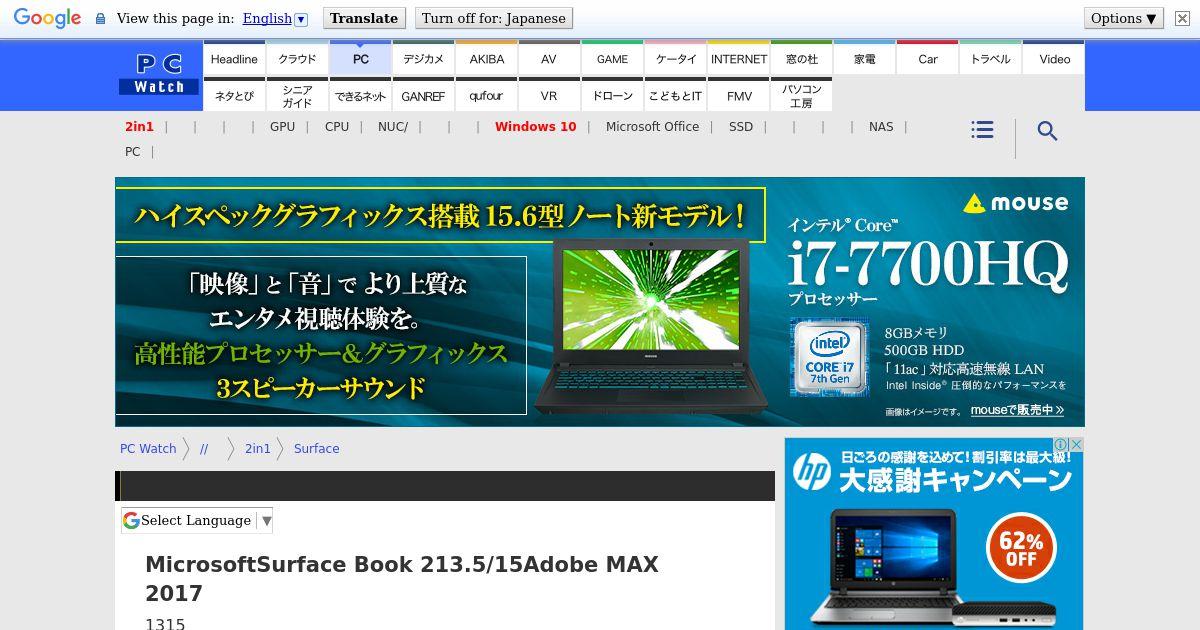Click the mouse i7-7700HQ laptop banner ad
The image size is (1200, 630).
click(x=600, y=301)
